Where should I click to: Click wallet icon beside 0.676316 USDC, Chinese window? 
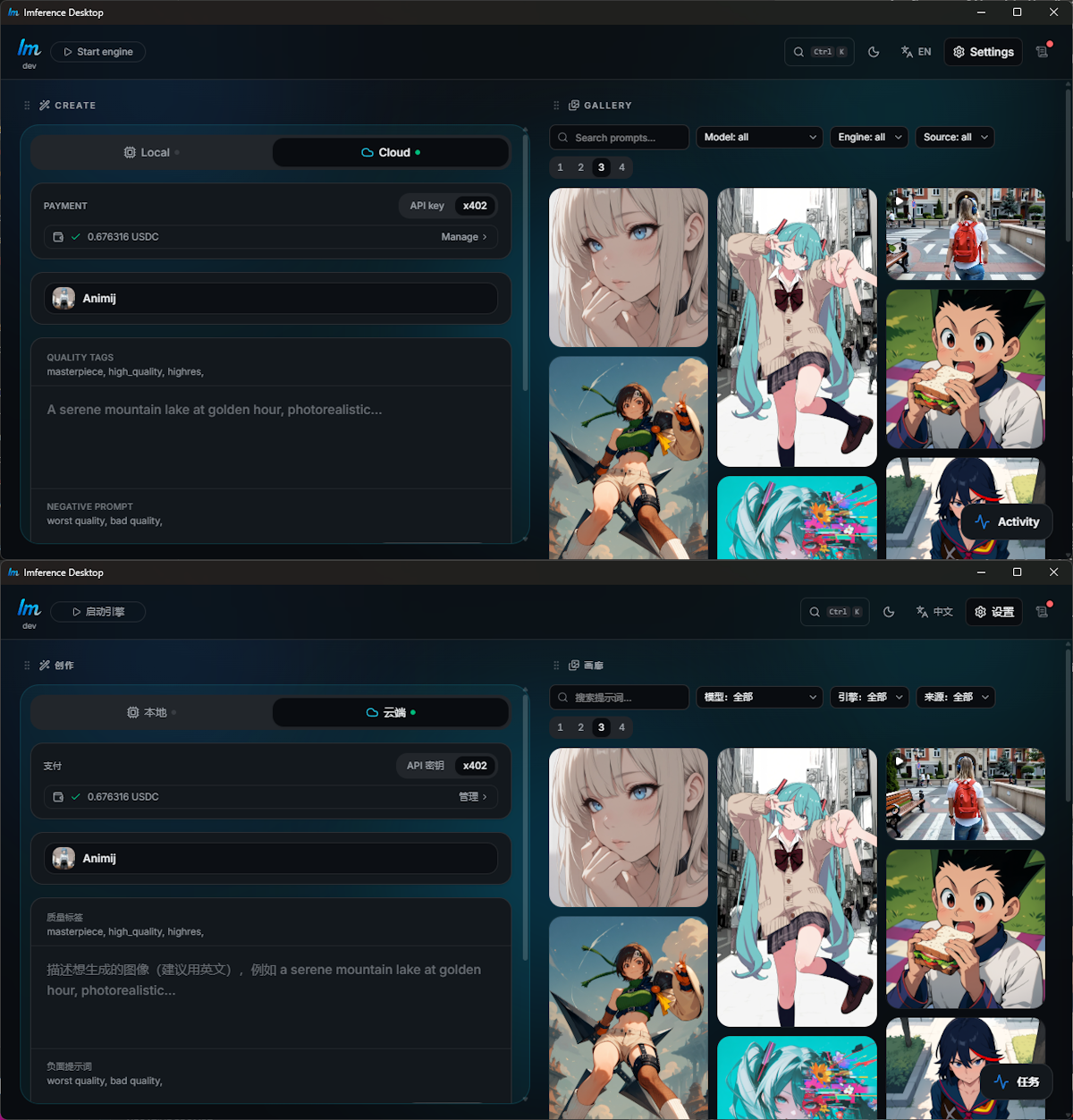pyautogui.click(x=58, y=797)
